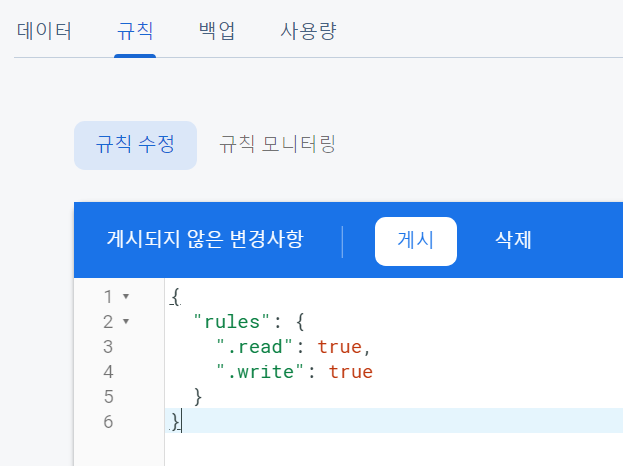The height and width of the screenshot is (466, 623).
Task: Switch to 규칙 모니터링 sub-tab
Action: tap(277, 145)
